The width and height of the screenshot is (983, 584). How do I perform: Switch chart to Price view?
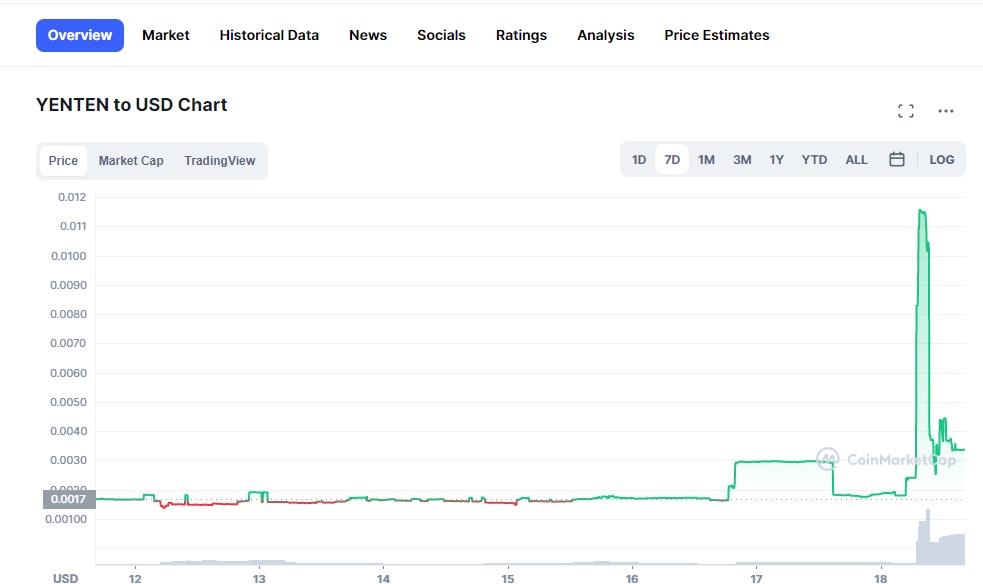click(x=63, y=161)
